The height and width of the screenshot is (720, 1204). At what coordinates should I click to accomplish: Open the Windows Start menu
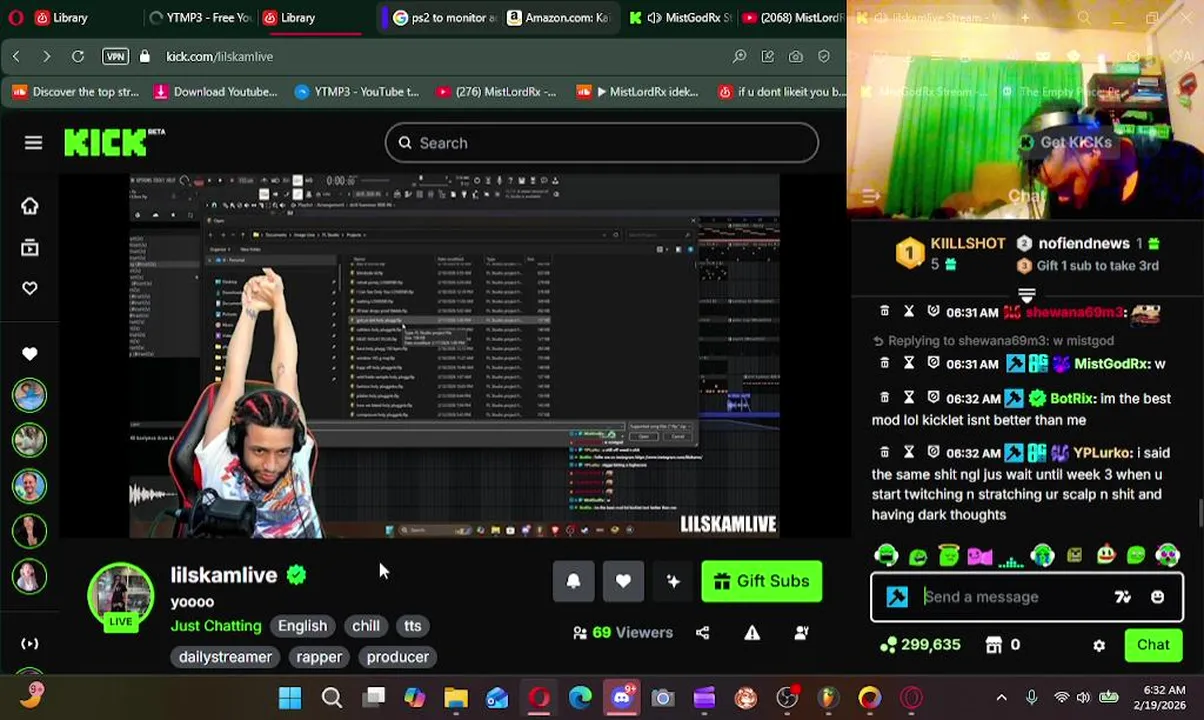coord(290,698)
